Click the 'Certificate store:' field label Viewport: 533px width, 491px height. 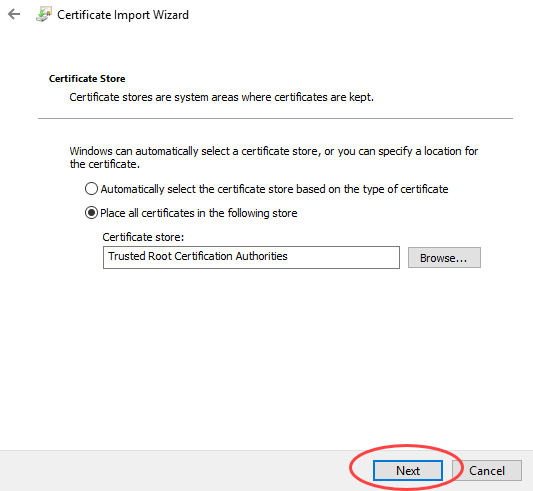click(x=143, y=237)
